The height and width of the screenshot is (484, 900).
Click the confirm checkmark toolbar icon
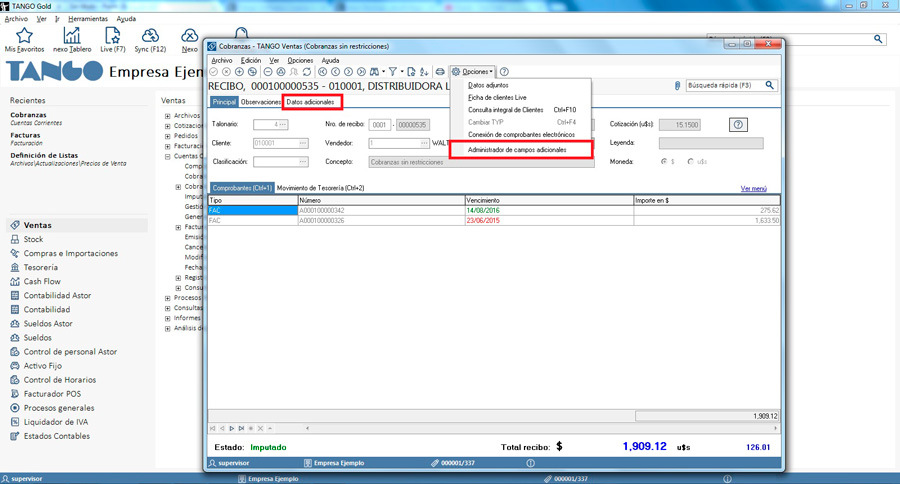point(214,72)
